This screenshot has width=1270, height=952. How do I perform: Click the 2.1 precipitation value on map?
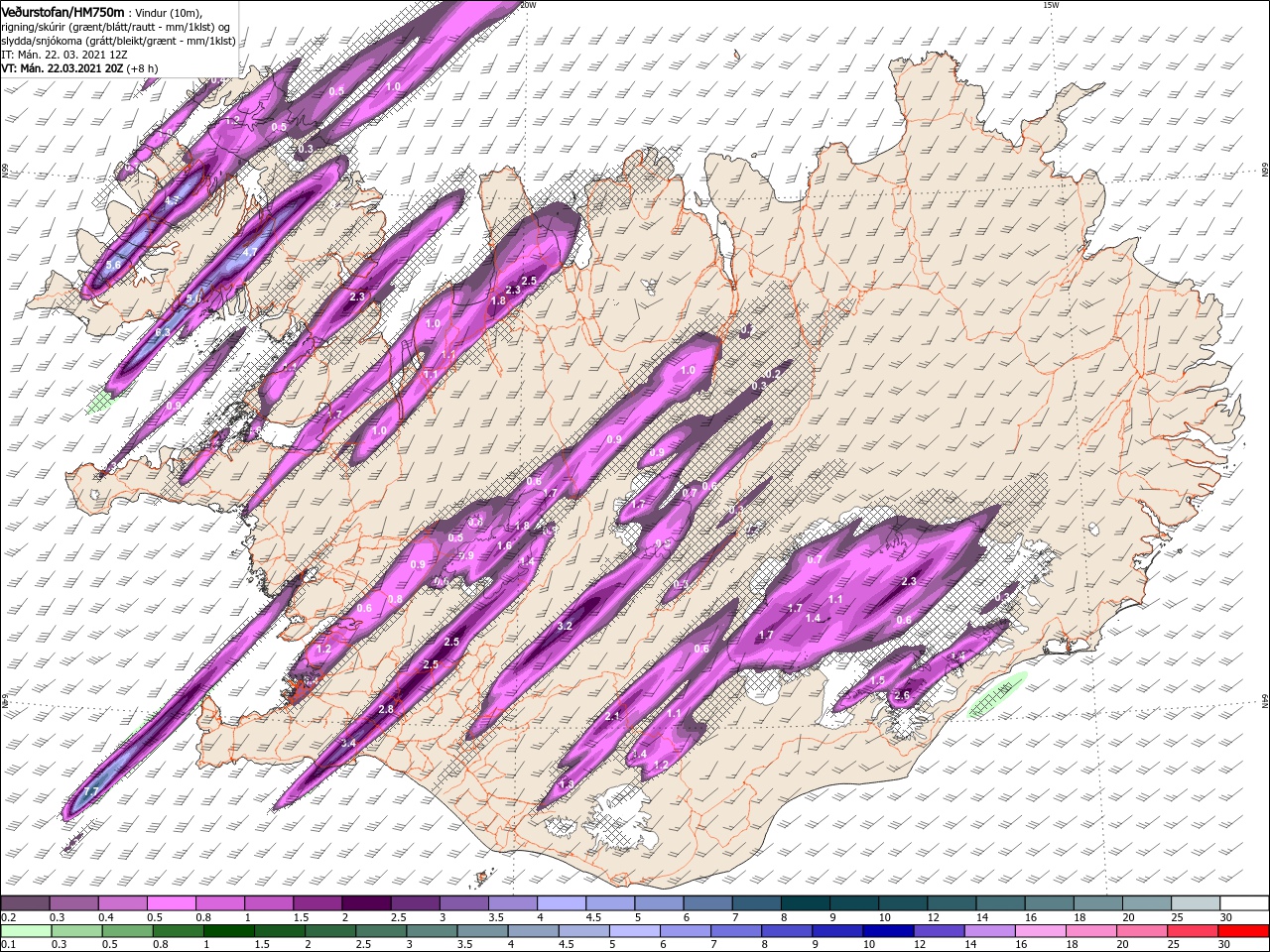[x=612, y=716]
